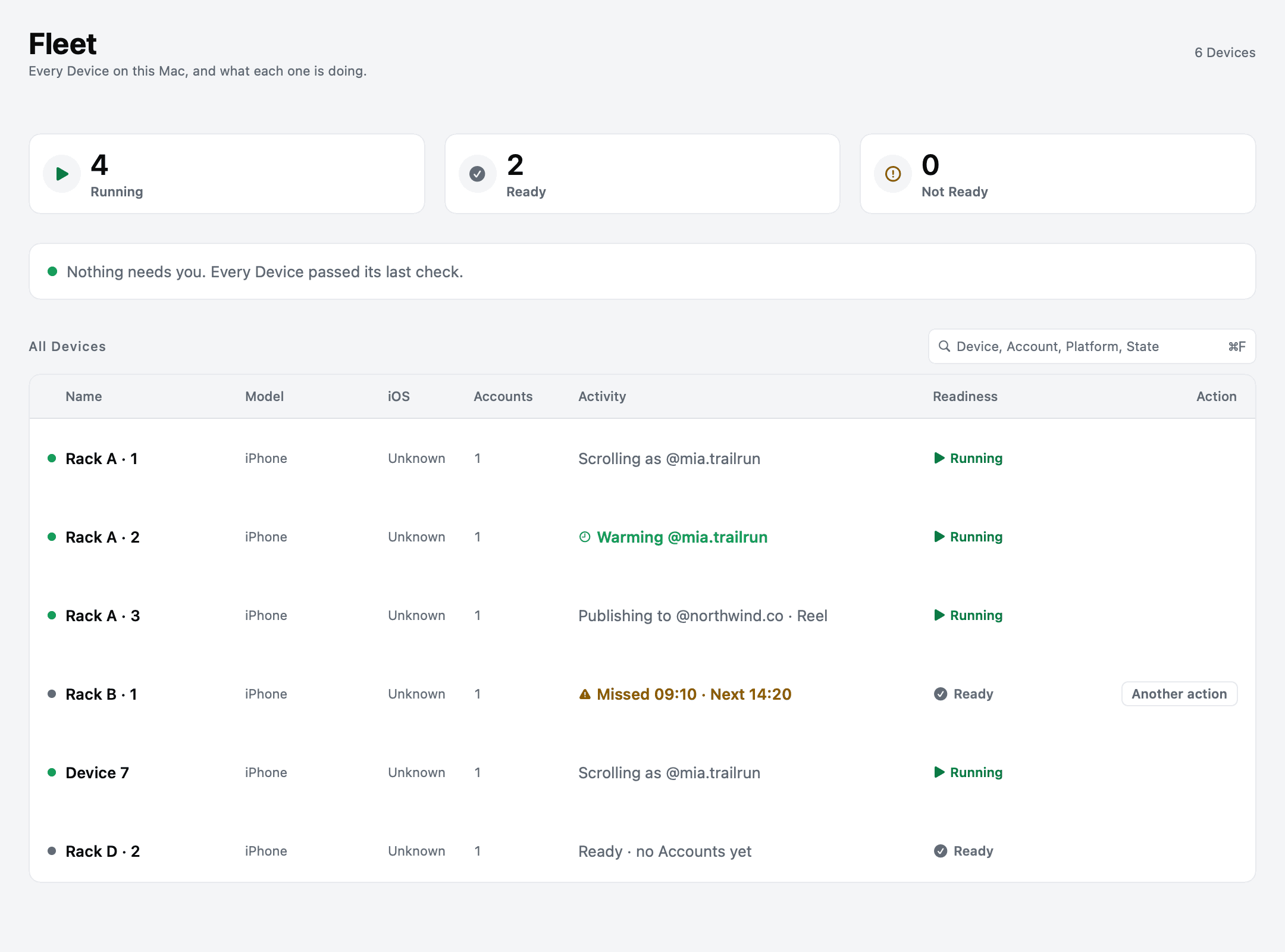The width and height of the screenshot is (1285, 952).
Task: Select the Rack A · 2 device name
Action: 102,537
